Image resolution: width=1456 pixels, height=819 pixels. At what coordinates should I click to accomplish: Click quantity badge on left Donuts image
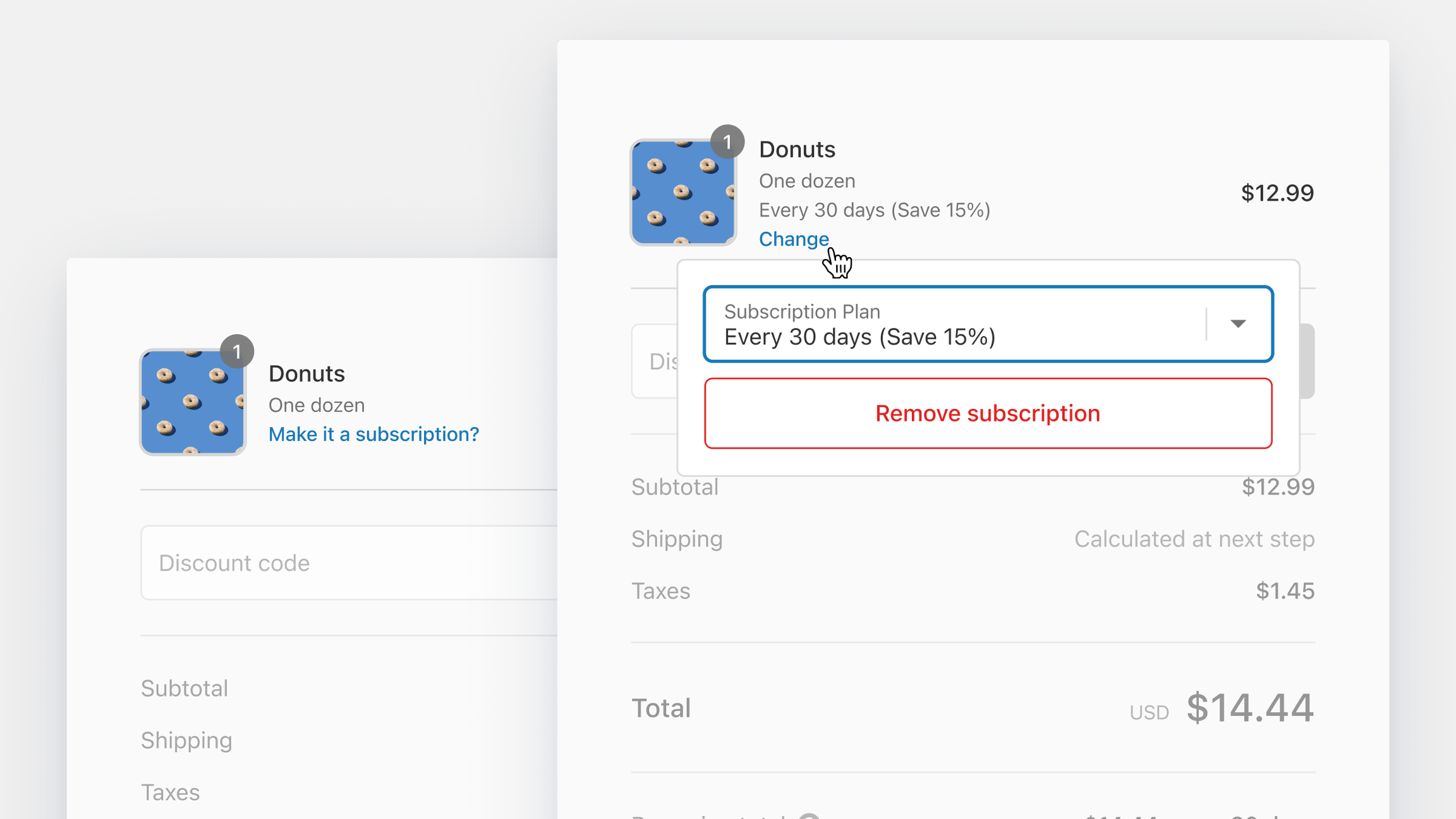point(237,351)
